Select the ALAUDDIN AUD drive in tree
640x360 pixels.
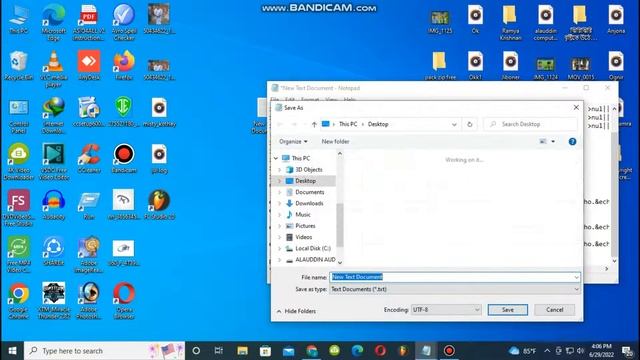315,260
